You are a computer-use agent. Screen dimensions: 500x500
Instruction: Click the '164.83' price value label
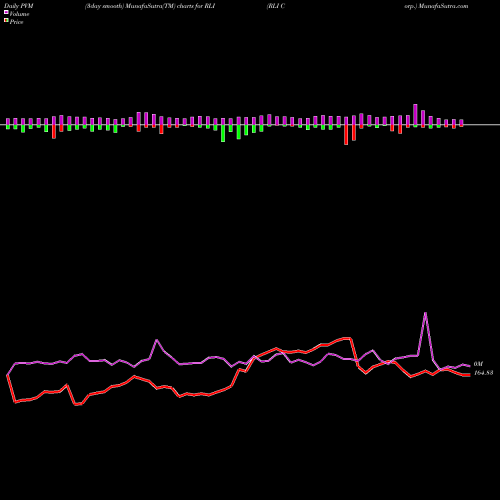pyautogui.click(x=483, y=373)
